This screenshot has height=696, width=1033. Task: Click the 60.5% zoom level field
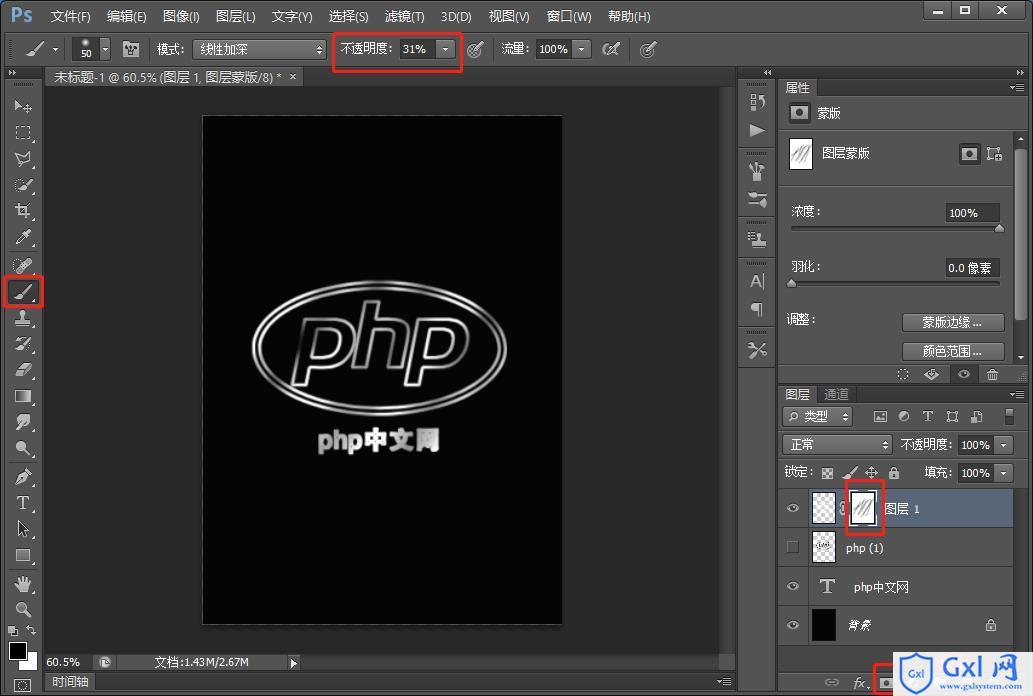(64, 662)
